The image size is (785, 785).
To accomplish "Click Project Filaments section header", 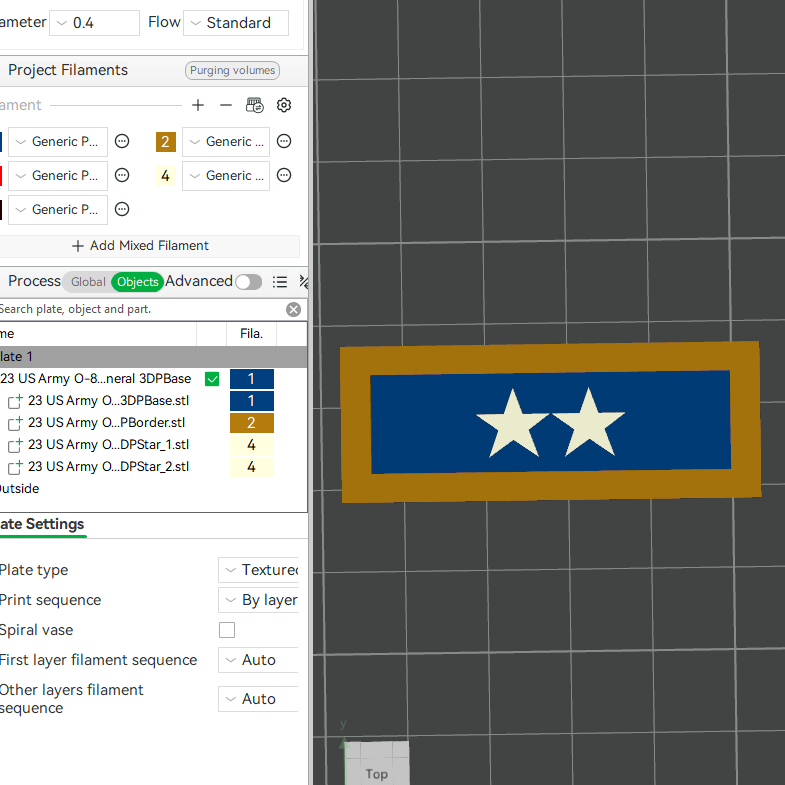I will click(68, 71).
